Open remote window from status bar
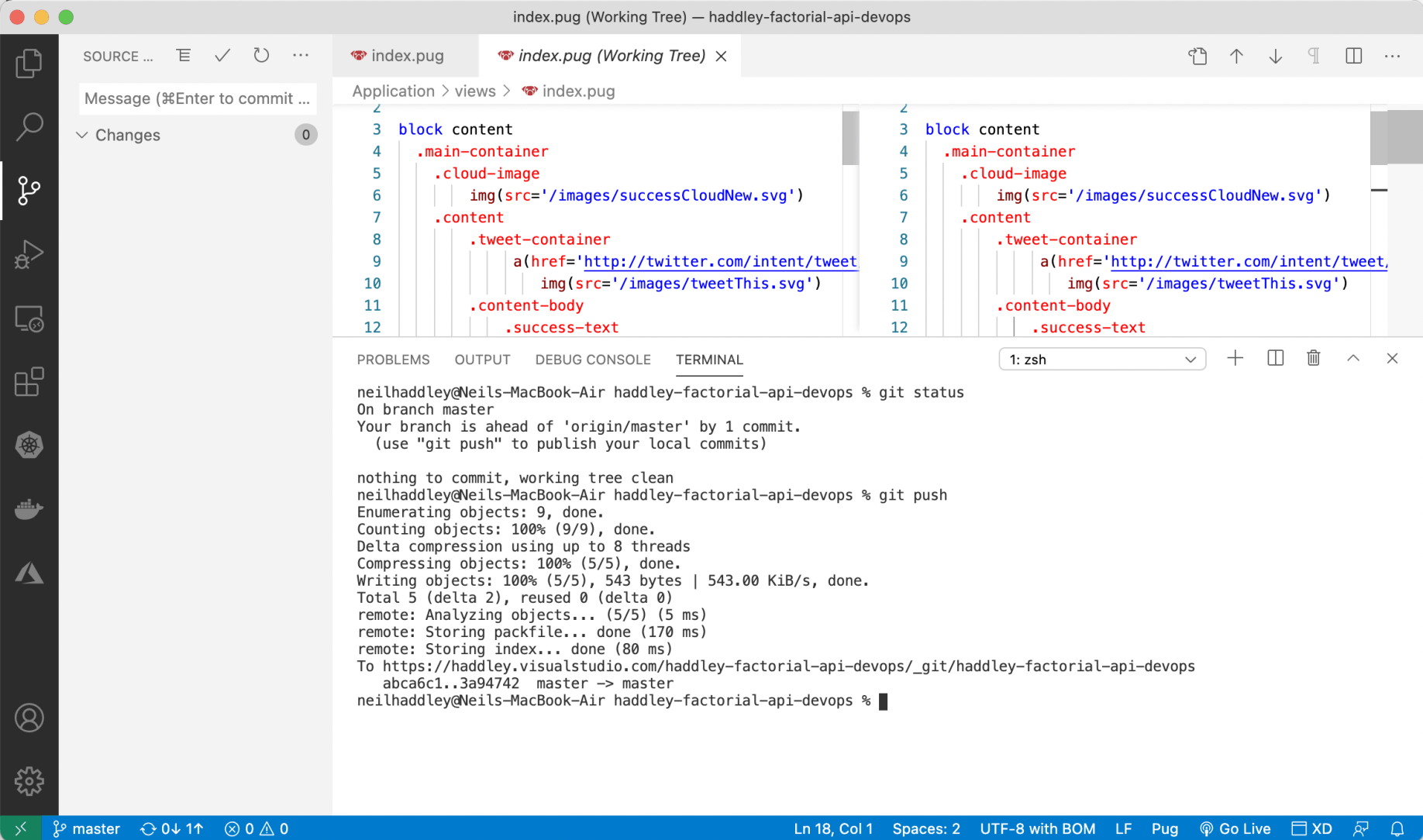The height and width of the screenshot is (840, 1423). pyautogui.click(x=20, y=828)
